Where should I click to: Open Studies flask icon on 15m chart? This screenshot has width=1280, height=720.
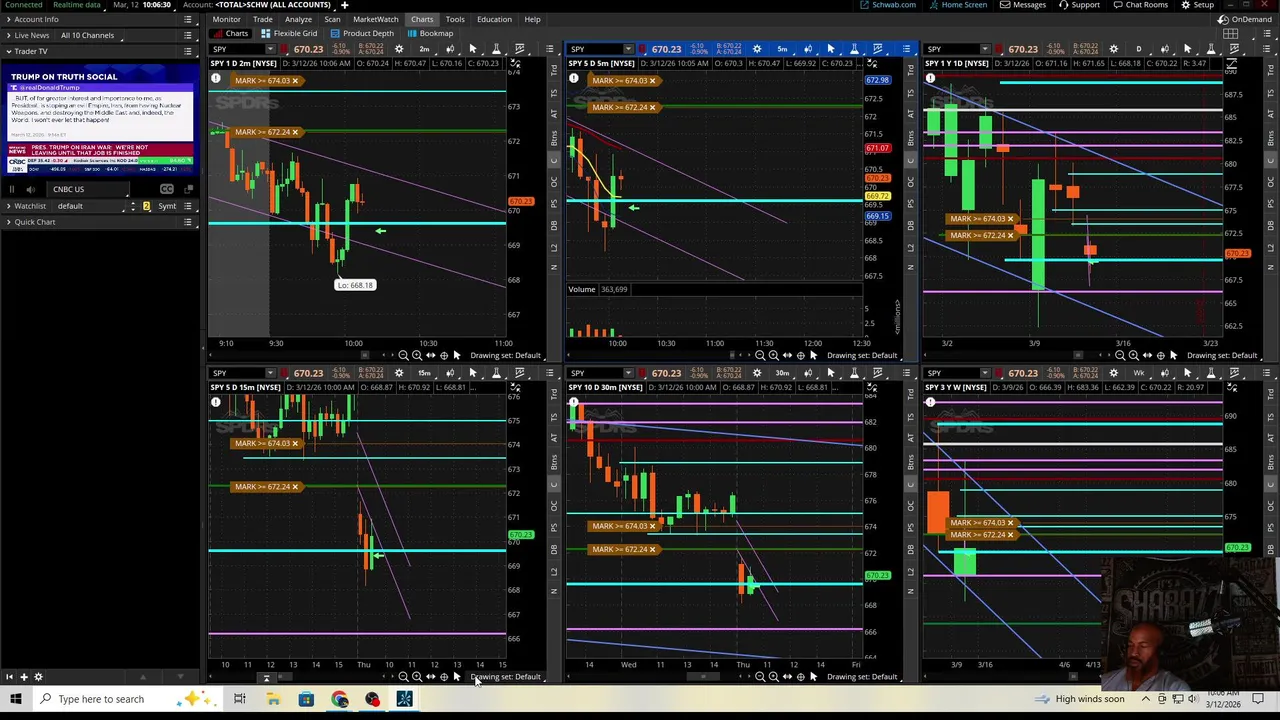(496, 373)
